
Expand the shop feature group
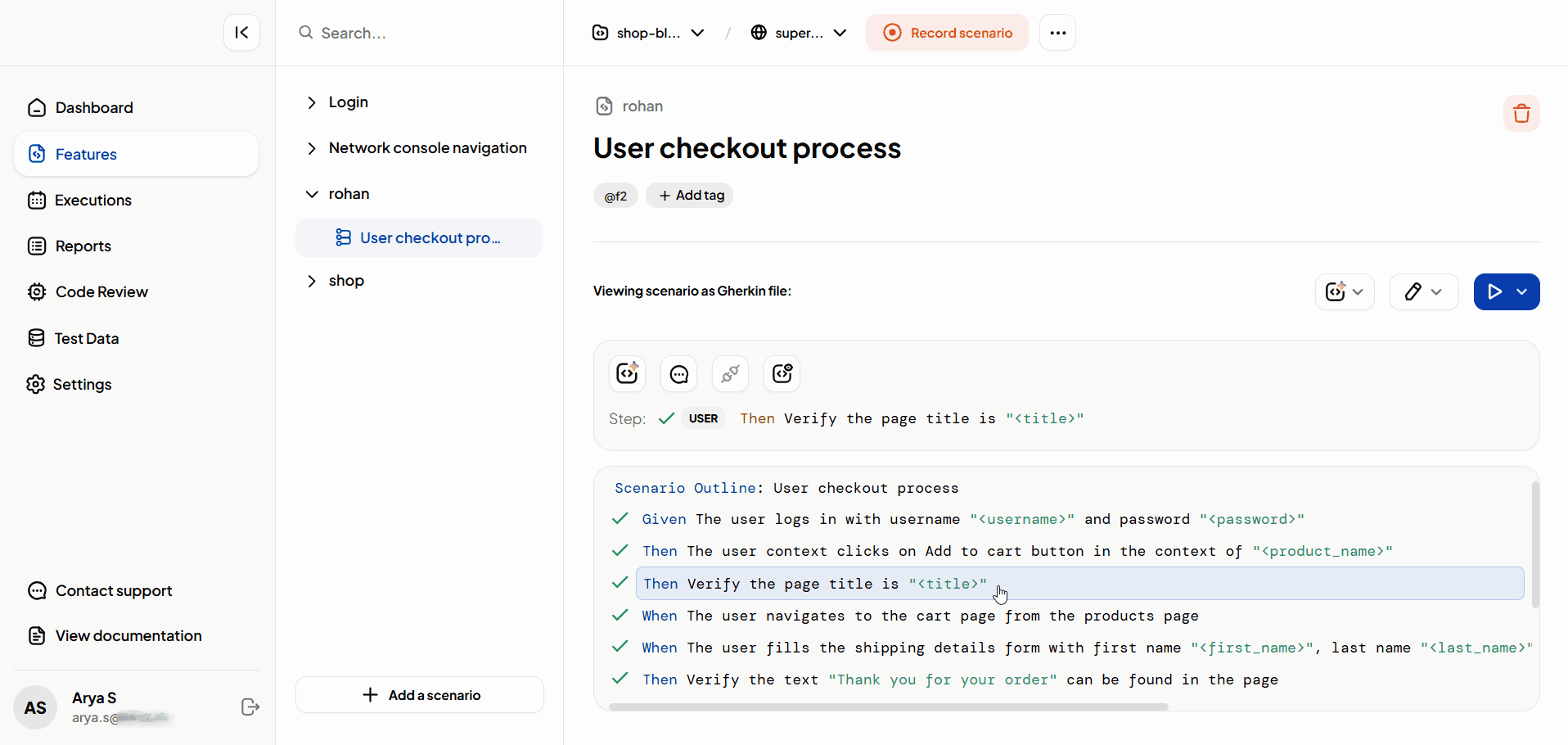pos(312,280)
